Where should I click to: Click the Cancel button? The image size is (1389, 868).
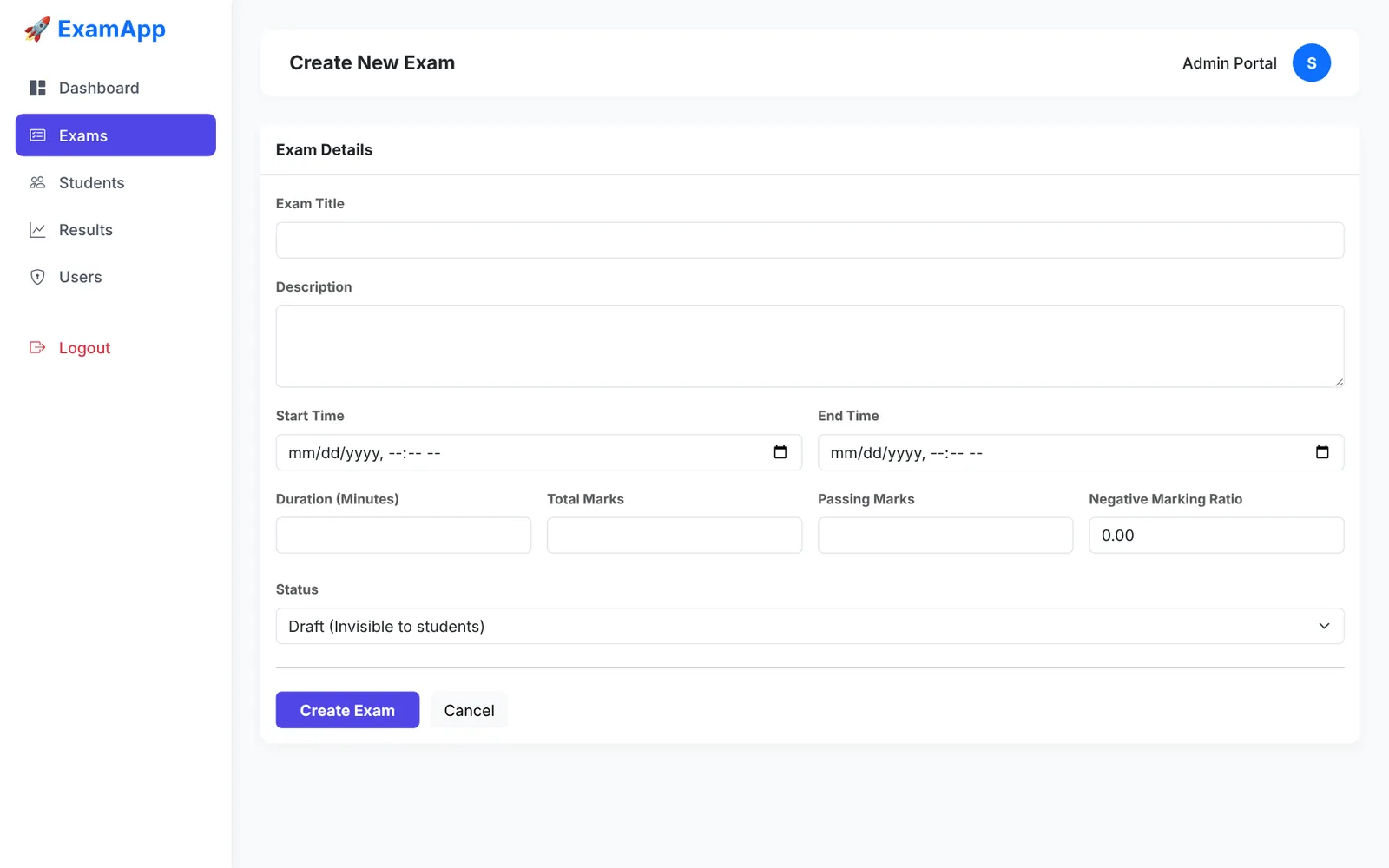tap(469, 710)
